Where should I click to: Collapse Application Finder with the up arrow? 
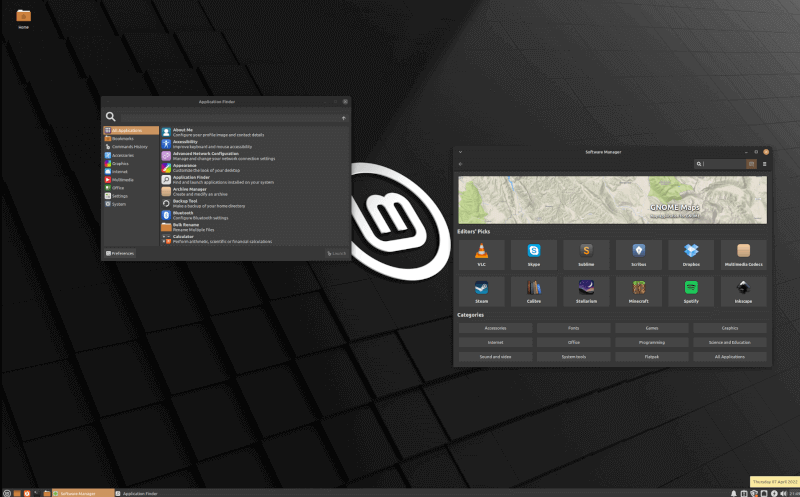343,117
